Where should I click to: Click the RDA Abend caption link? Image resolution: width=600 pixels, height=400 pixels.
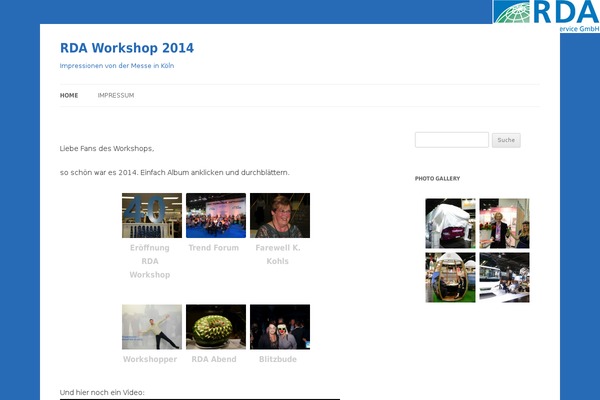click(214, 359)
